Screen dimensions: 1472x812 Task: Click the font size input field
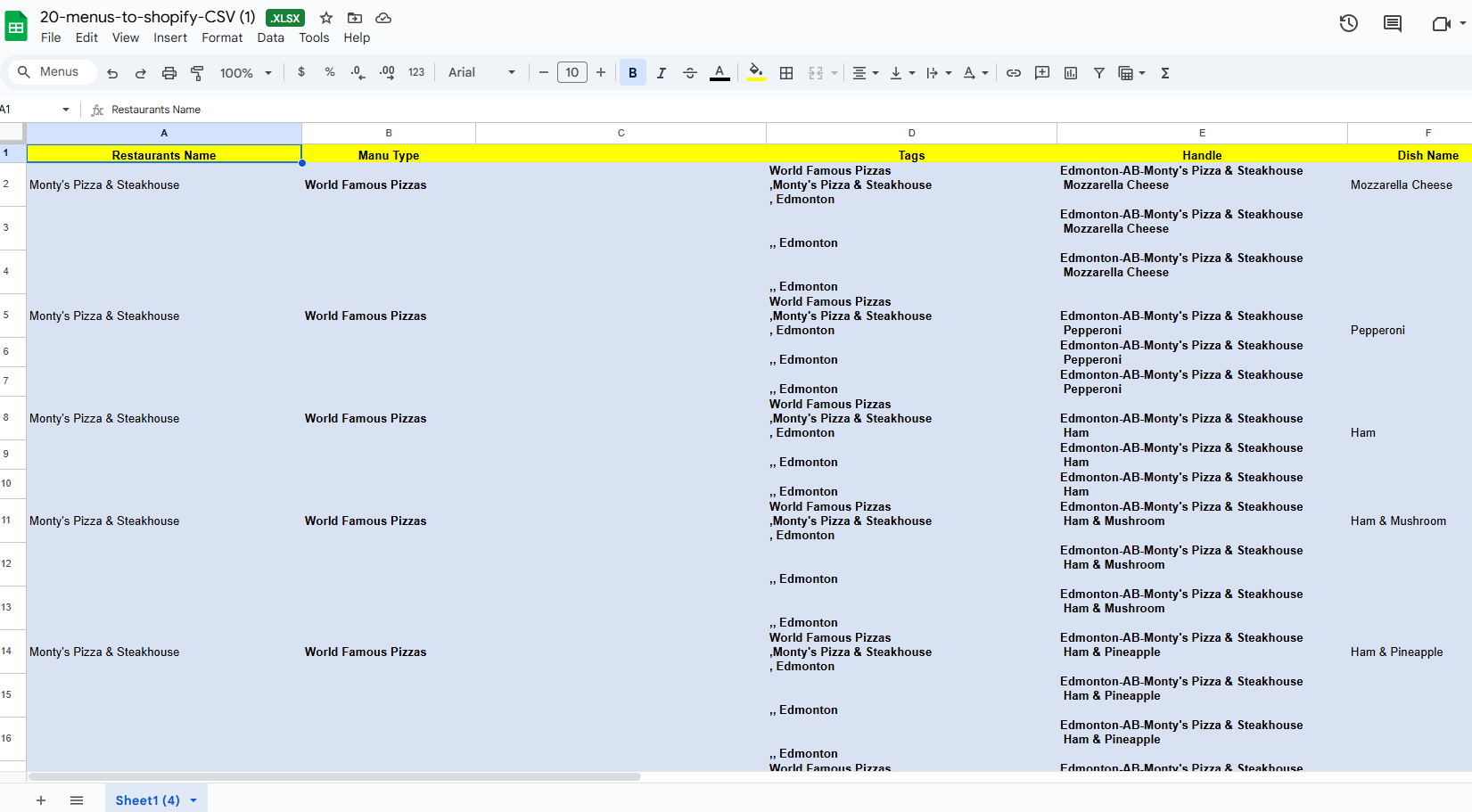572,73
